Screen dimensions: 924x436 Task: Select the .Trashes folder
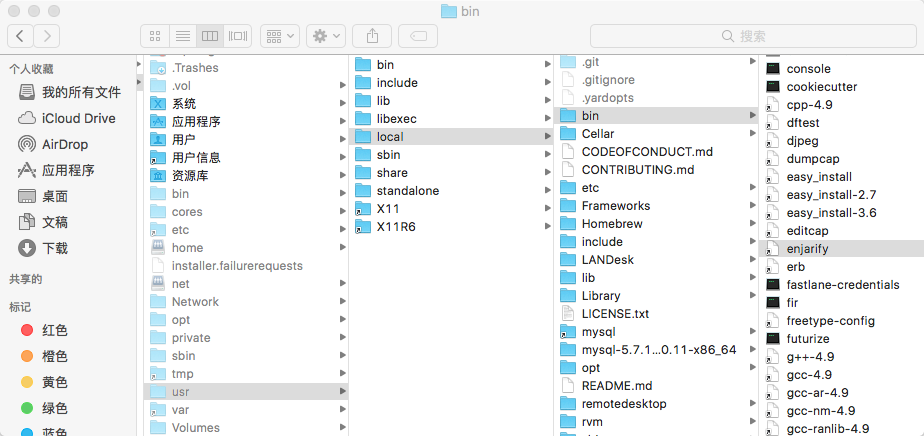[246, 68]
